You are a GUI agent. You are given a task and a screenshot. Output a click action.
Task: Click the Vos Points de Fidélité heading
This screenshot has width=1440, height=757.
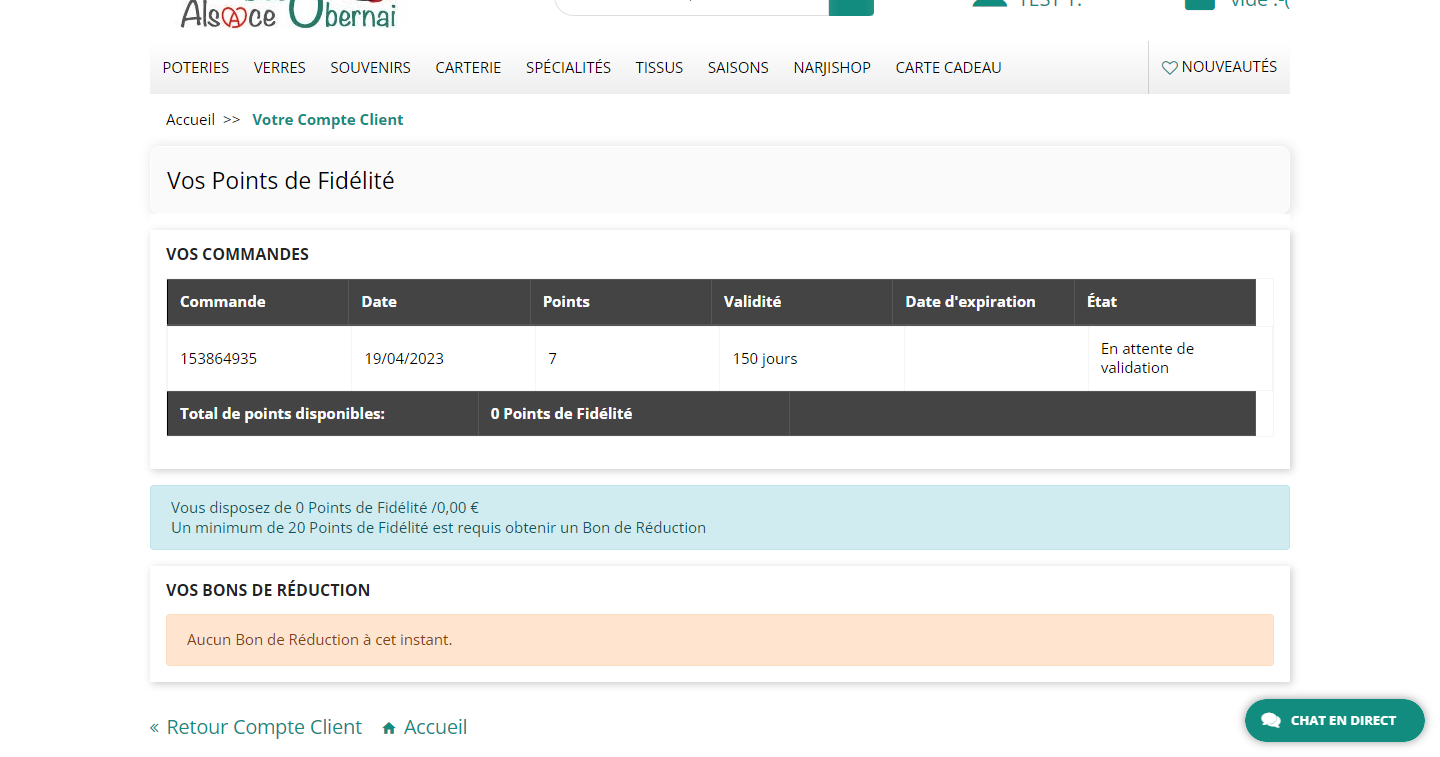tap(281, 180)
